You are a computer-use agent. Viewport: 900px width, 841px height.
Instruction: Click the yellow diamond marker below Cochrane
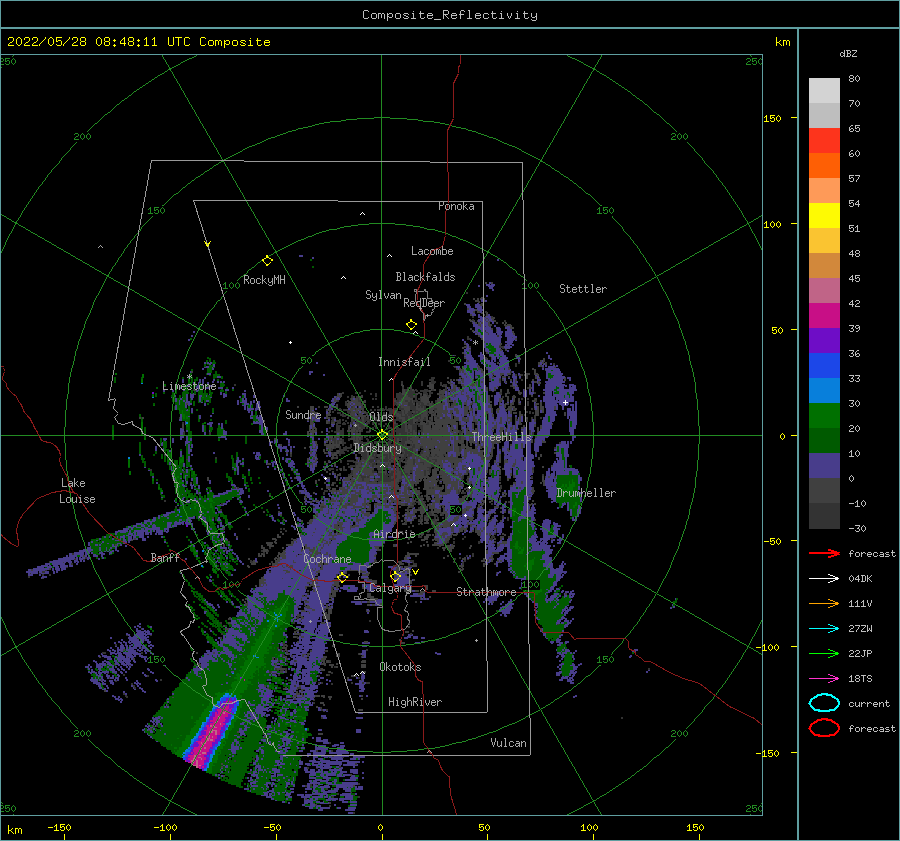(343, 577)
